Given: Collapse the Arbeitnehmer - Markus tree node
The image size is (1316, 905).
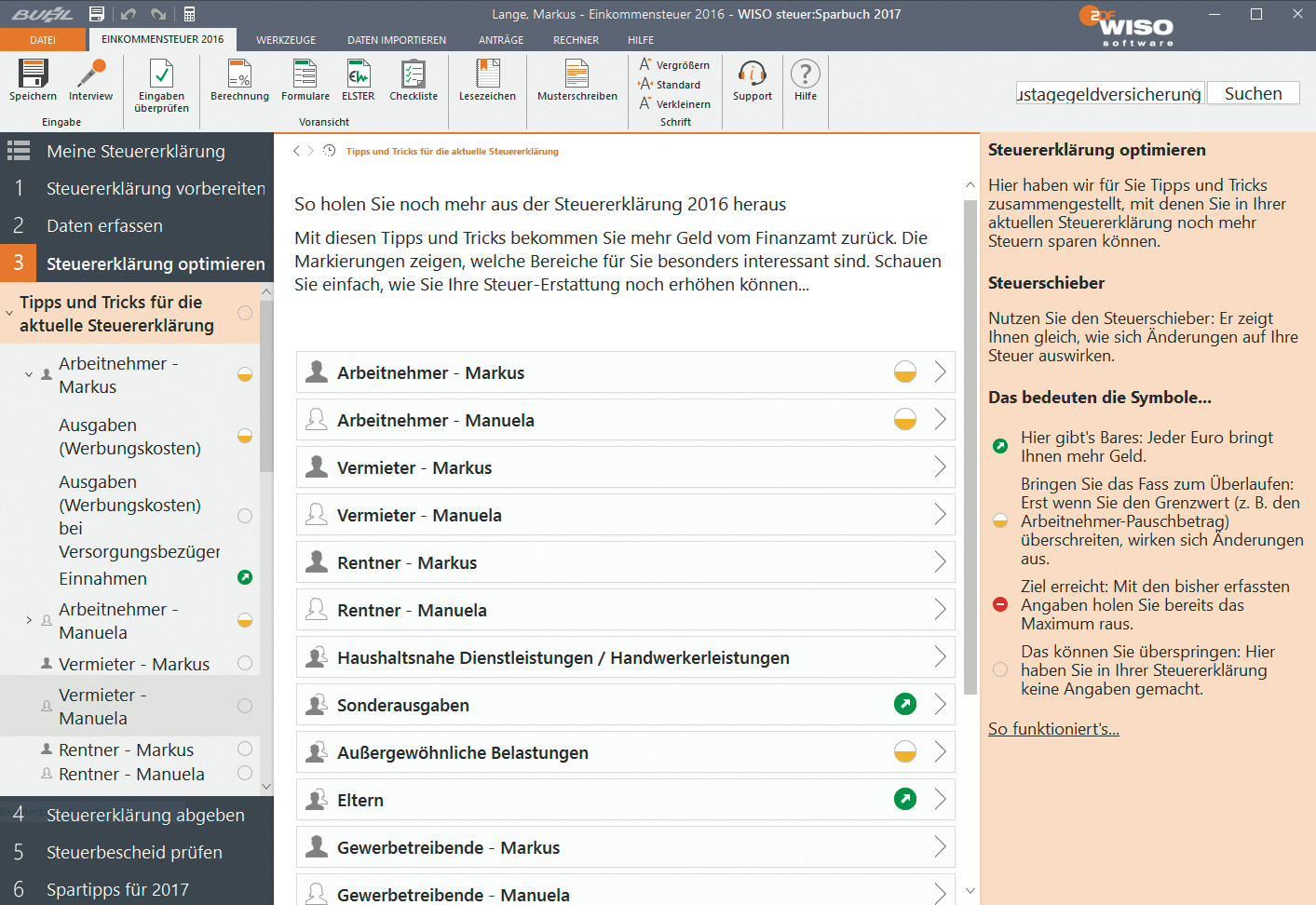Looking at the screenshot, I should [x=29, y=374].
